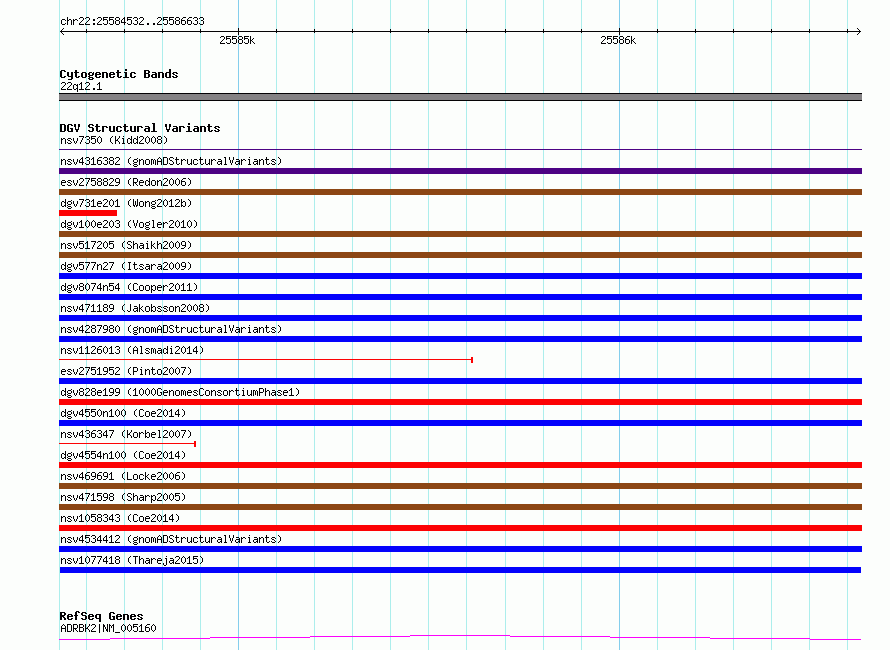The image size is (890, 650).
Task: Select variant label nsv471598 (Sharp2005)
Action: click(123, 497)
